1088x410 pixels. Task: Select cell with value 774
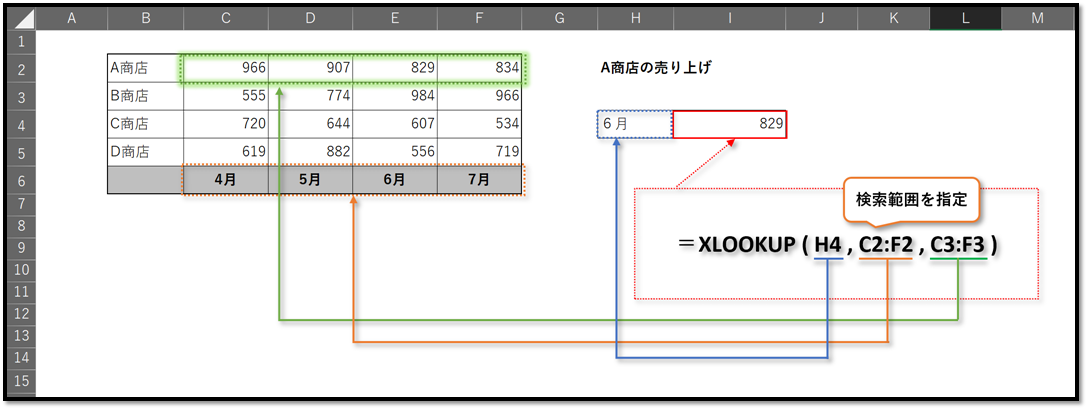[310, 96]
